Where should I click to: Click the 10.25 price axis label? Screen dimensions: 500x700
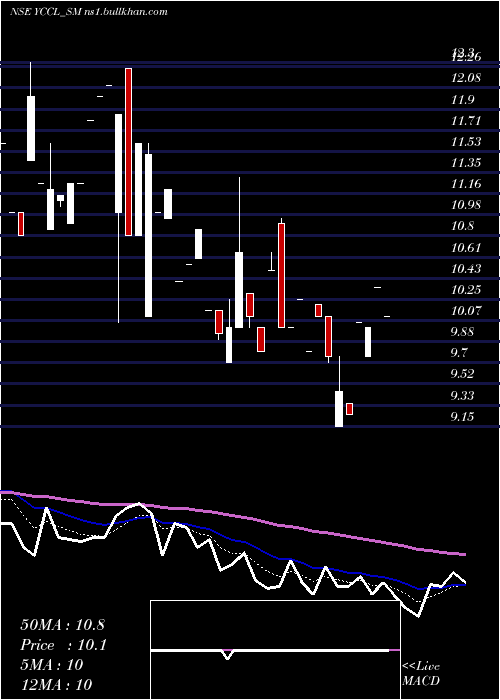(x=466, y=290)
